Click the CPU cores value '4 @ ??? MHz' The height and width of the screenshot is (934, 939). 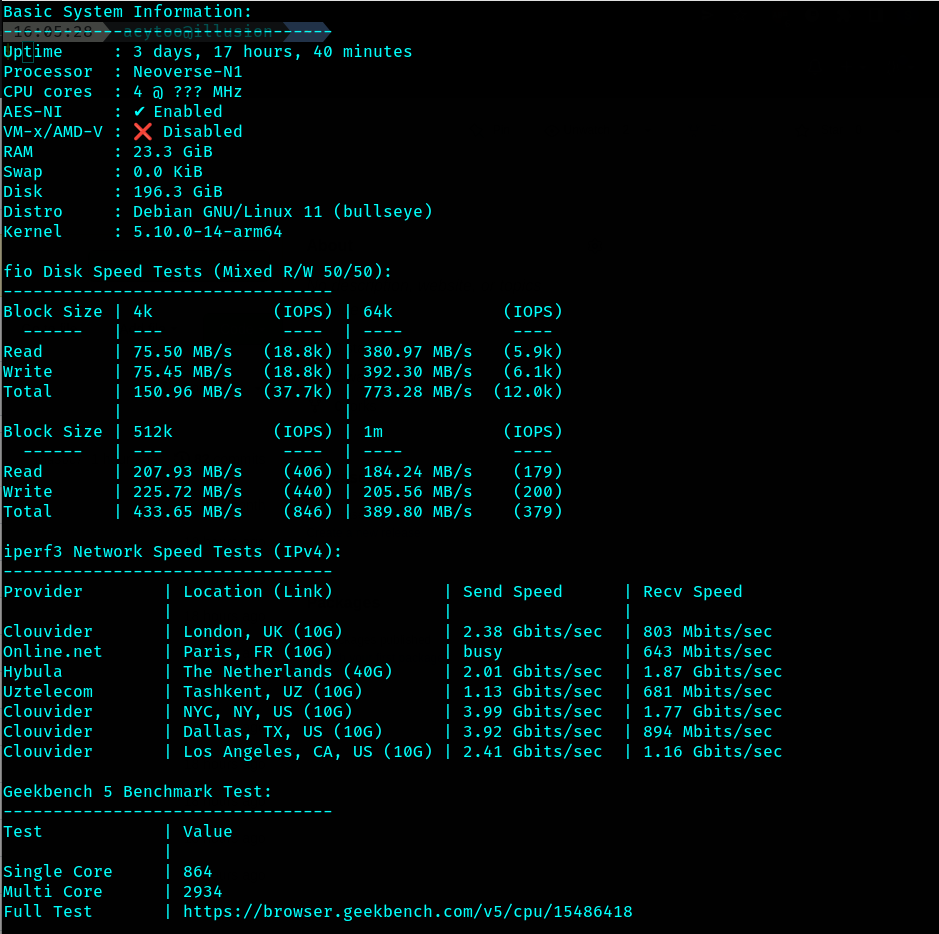(x=187, y=92)
